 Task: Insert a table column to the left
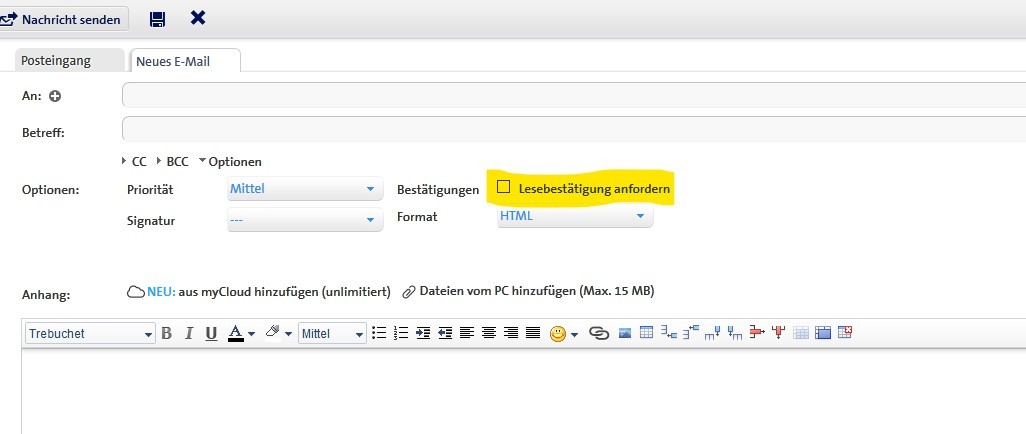tap(735, 333)
